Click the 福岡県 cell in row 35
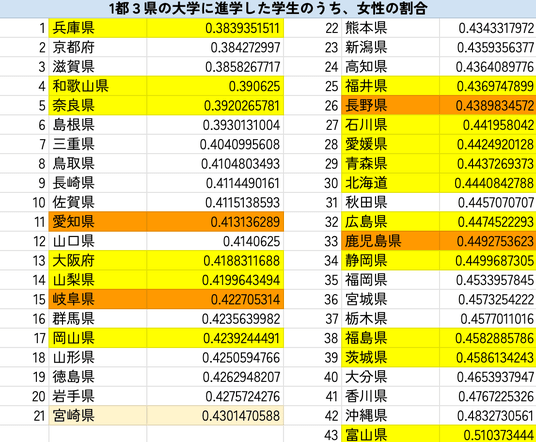Screen dimensions: 536x442 click(390, 280)
